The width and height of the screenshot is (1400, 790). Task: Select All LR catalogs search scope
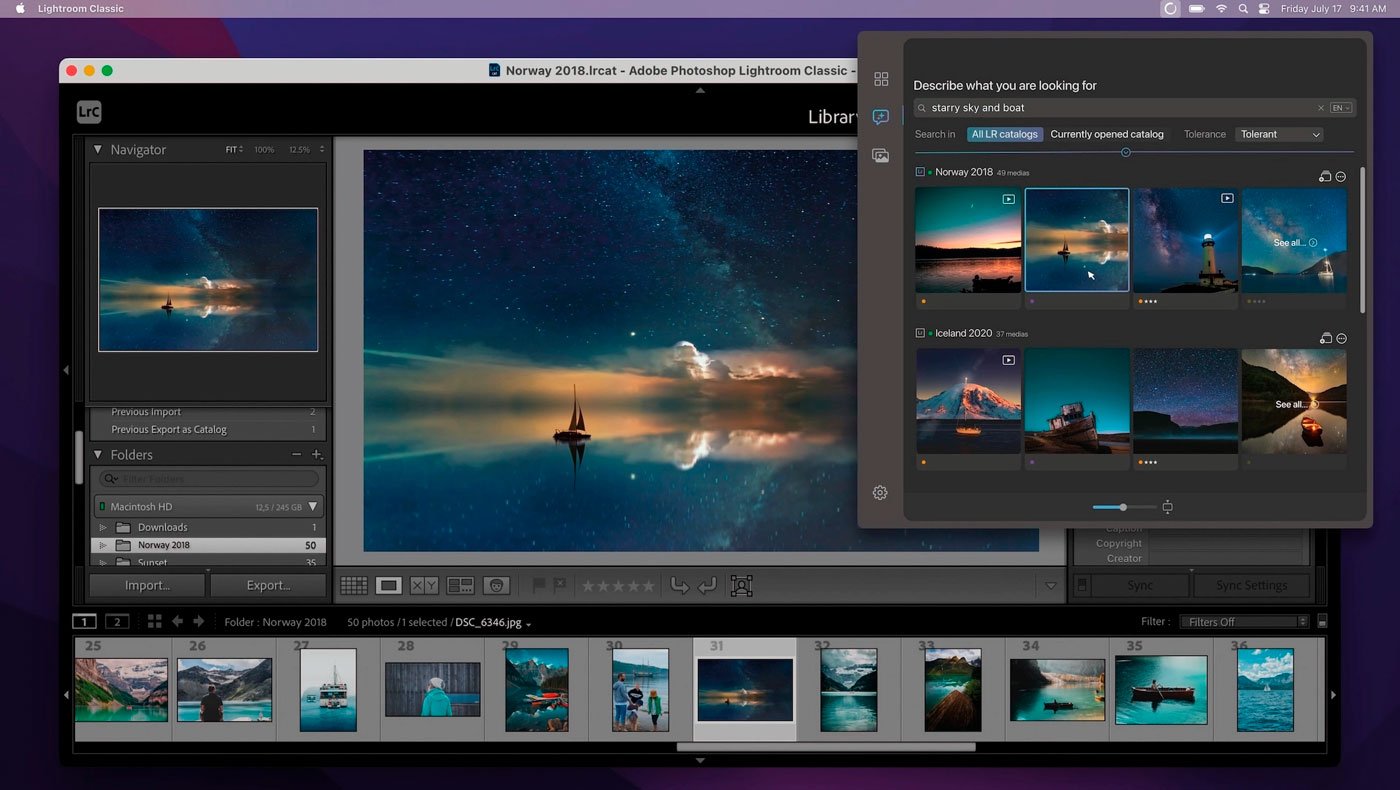coord(1005,134)
